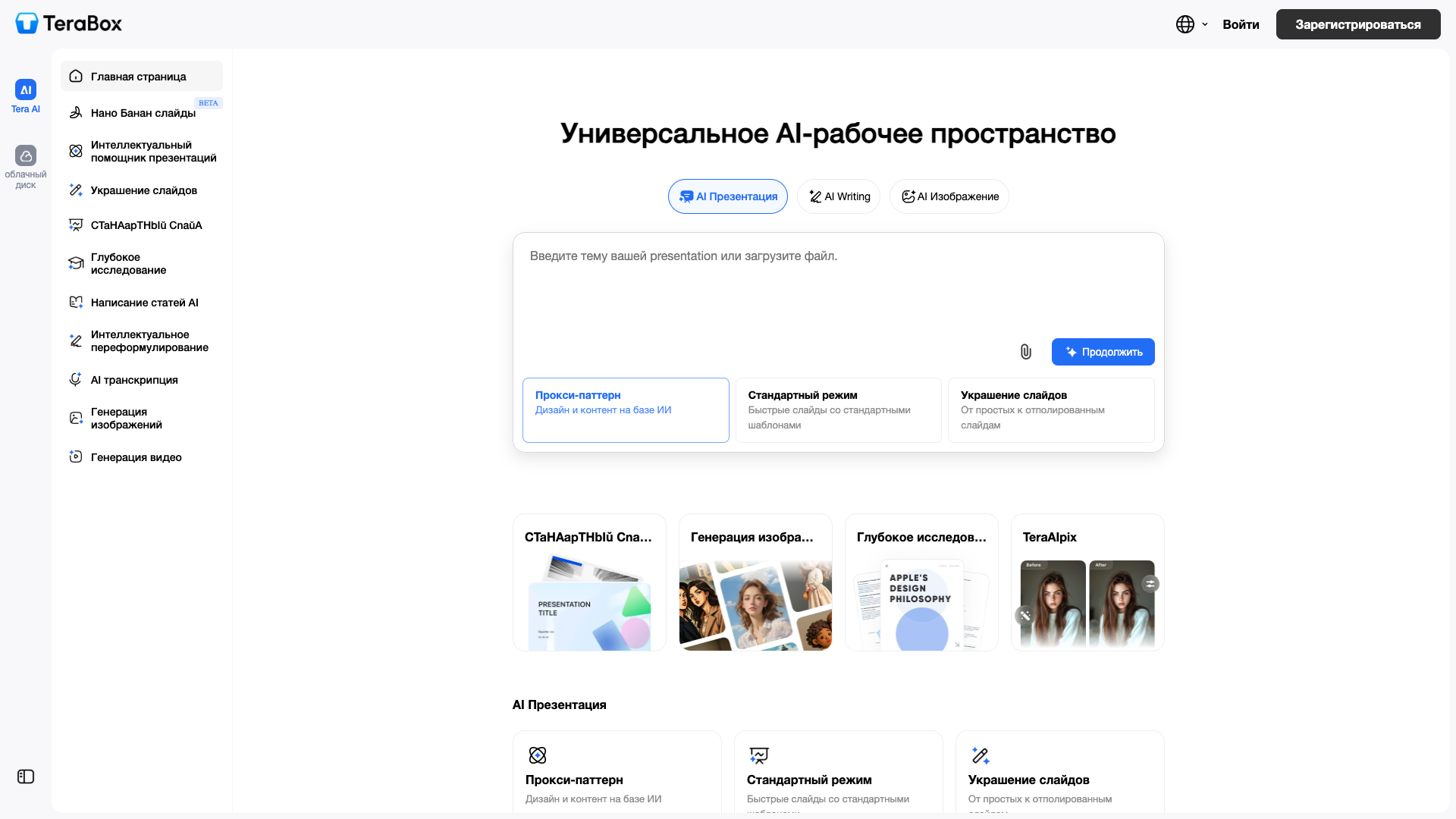Select the Стандартный режим mode option
1456x819 pixels.
pyautogui.click(x=839, y=410)
